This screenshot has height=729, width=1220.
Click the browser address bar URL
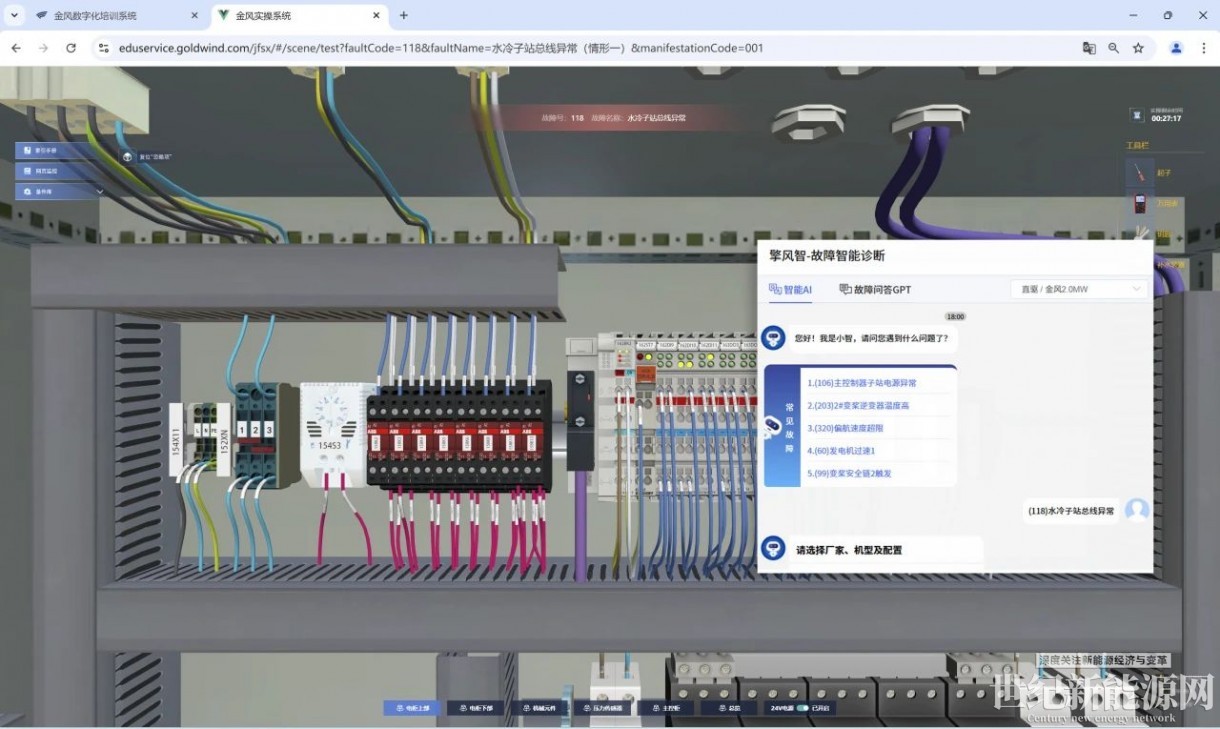click(441, 48)
